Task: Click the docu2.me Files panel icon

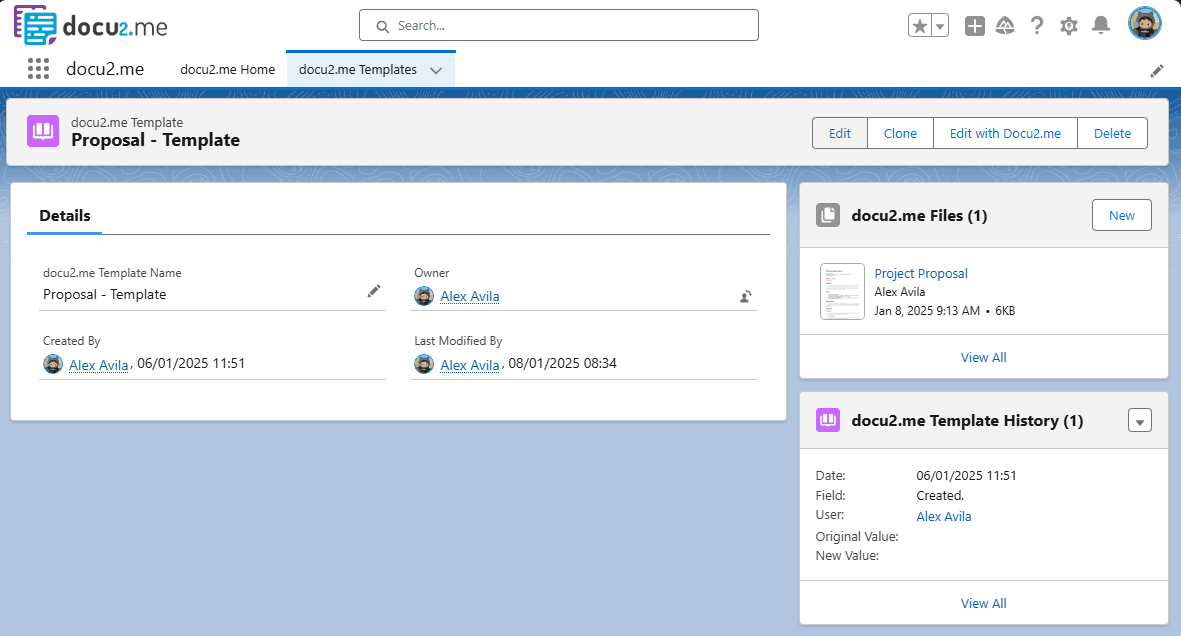Action: click(828, 216)
